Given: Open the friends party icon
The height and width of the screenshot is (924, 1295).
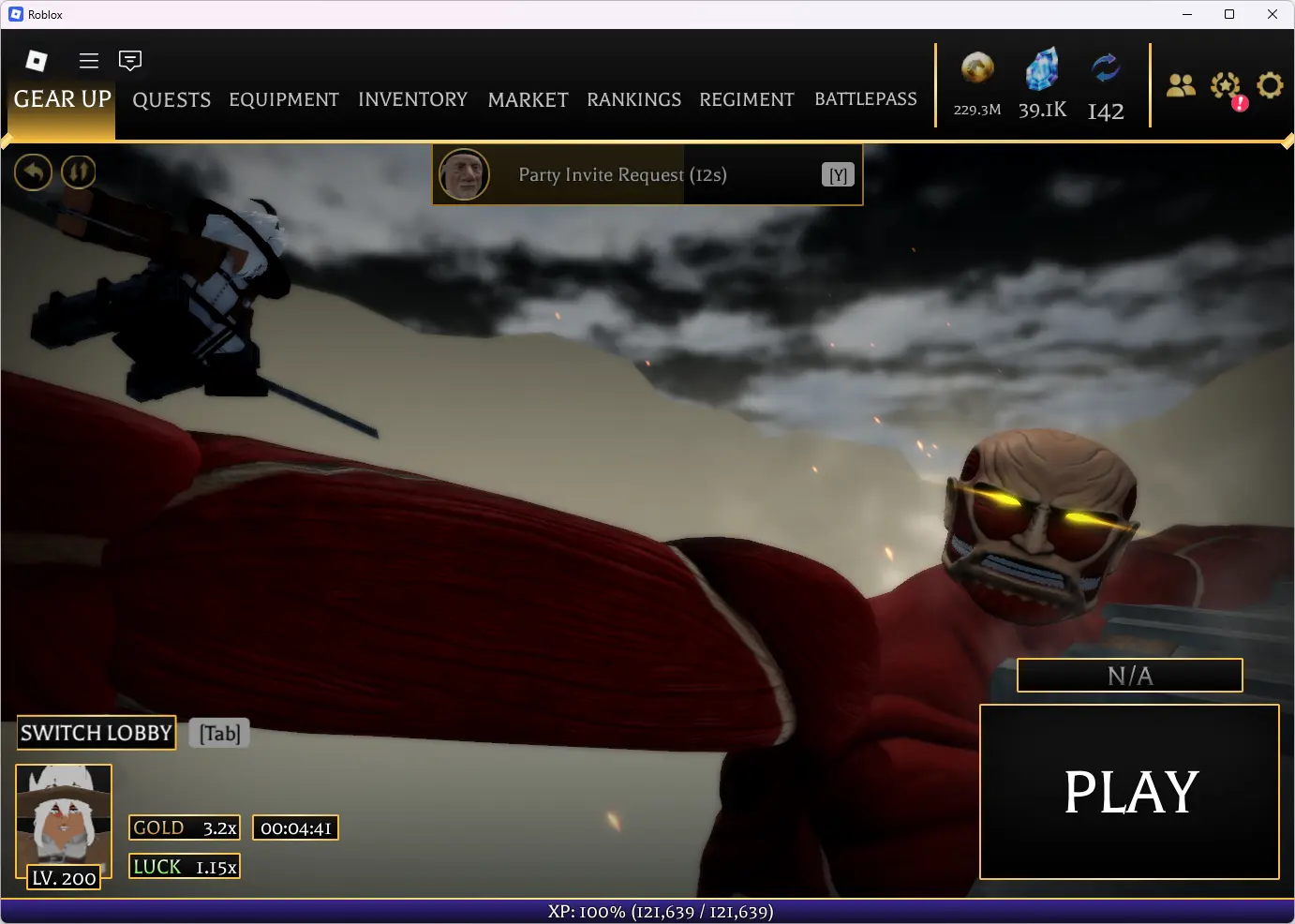Looking at the screenshot, I should pos(1181,85).
